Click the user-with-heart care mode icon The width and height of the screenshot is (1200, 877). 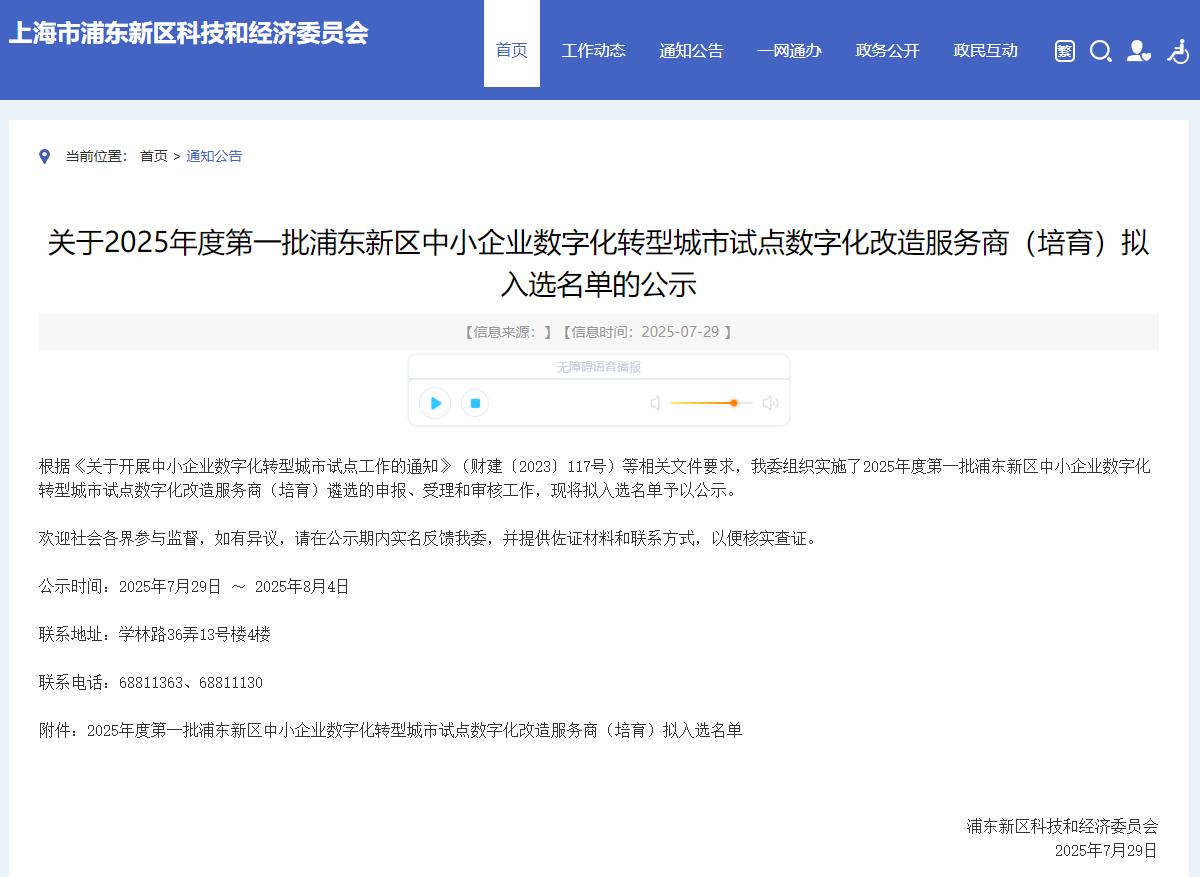1138,51
